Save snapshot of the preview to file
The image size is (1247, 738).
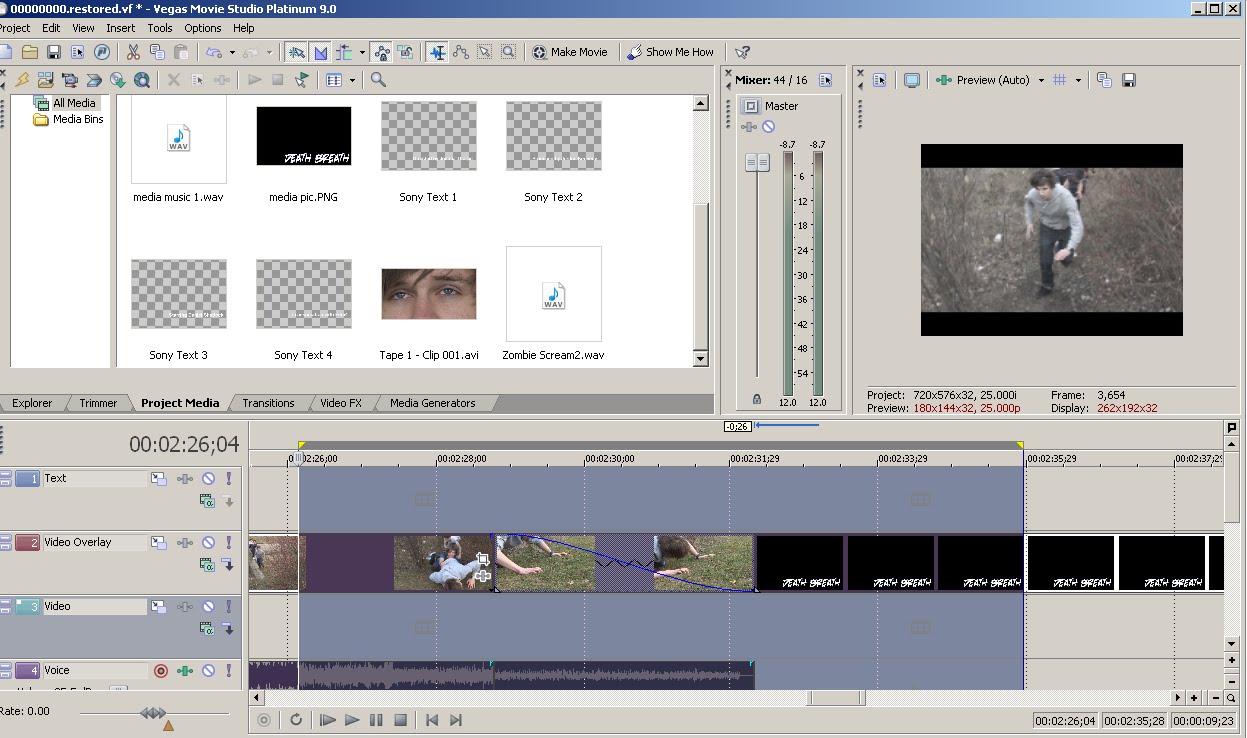(1129, 80)
